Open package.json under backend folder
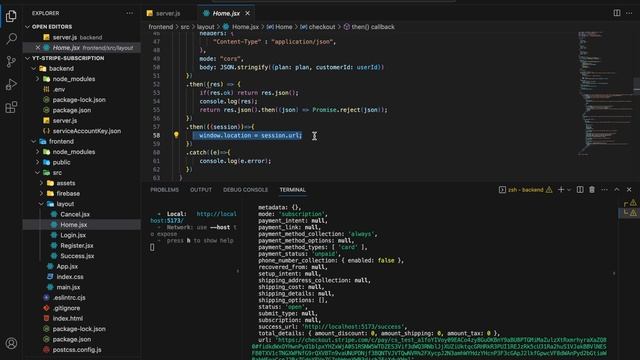 tap(71, 110)
